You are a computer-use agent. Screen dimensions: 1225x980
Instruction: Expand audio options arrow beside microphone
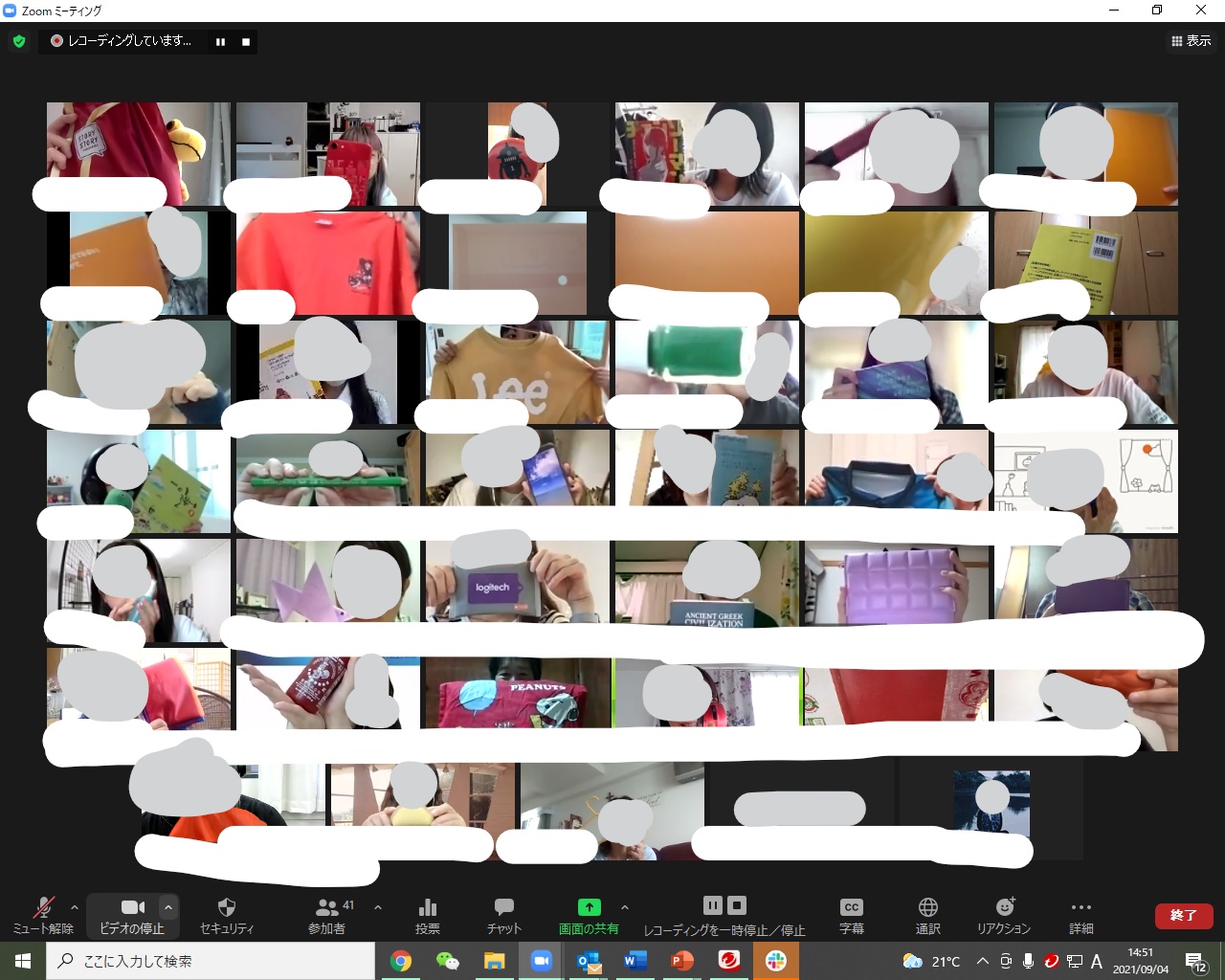pyautogui.click(x=75, y=907)
